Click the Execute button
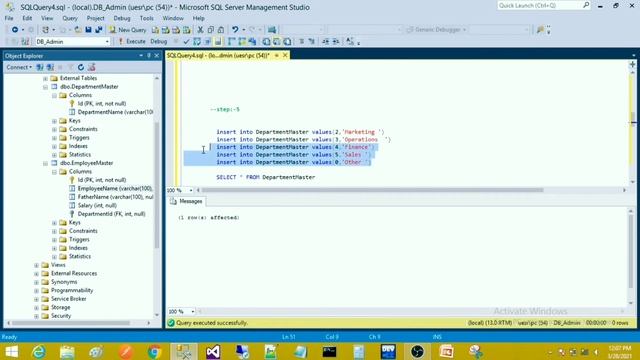 (x=132, y=42)
